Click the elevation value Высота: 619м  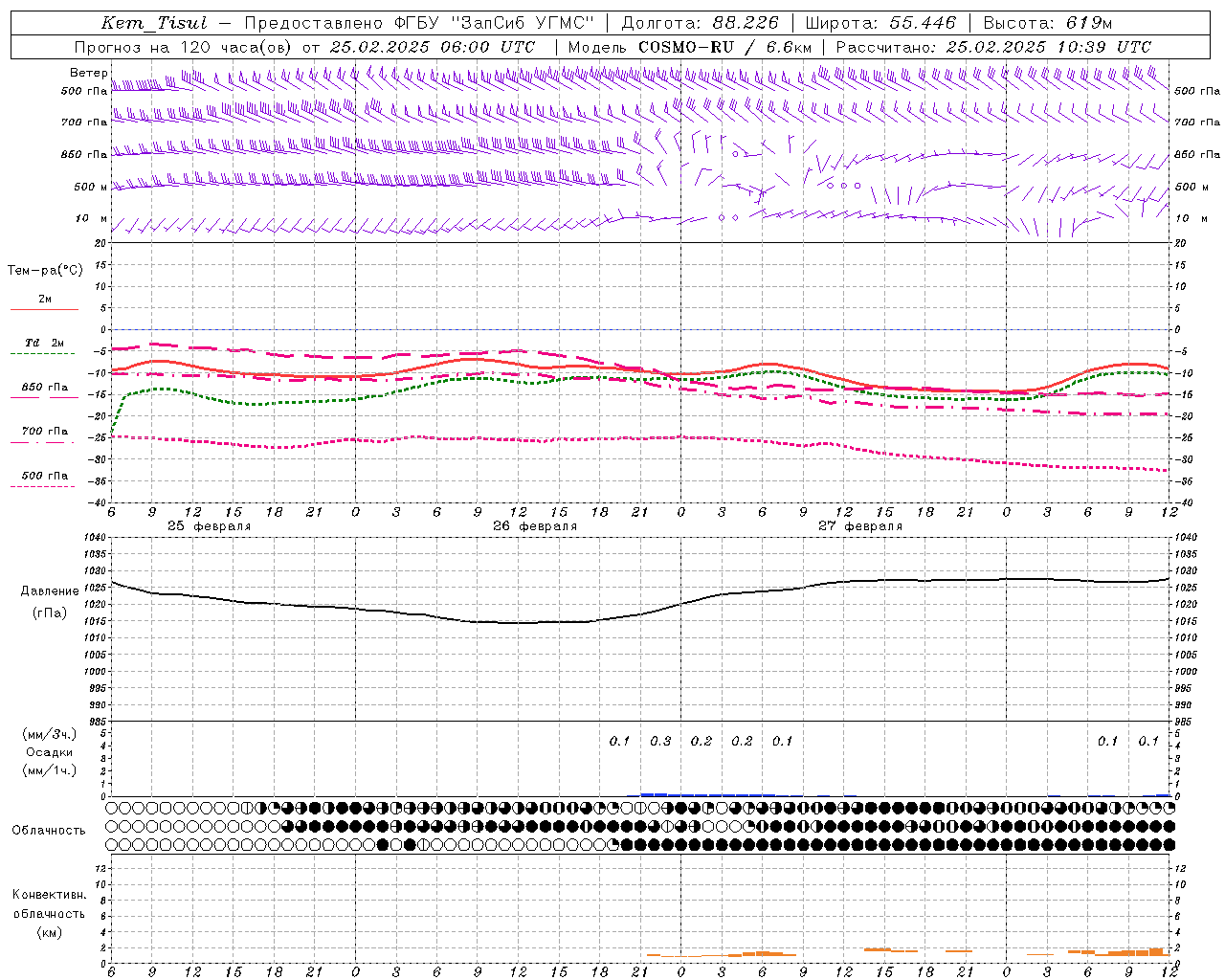(x=1048, y=23)
